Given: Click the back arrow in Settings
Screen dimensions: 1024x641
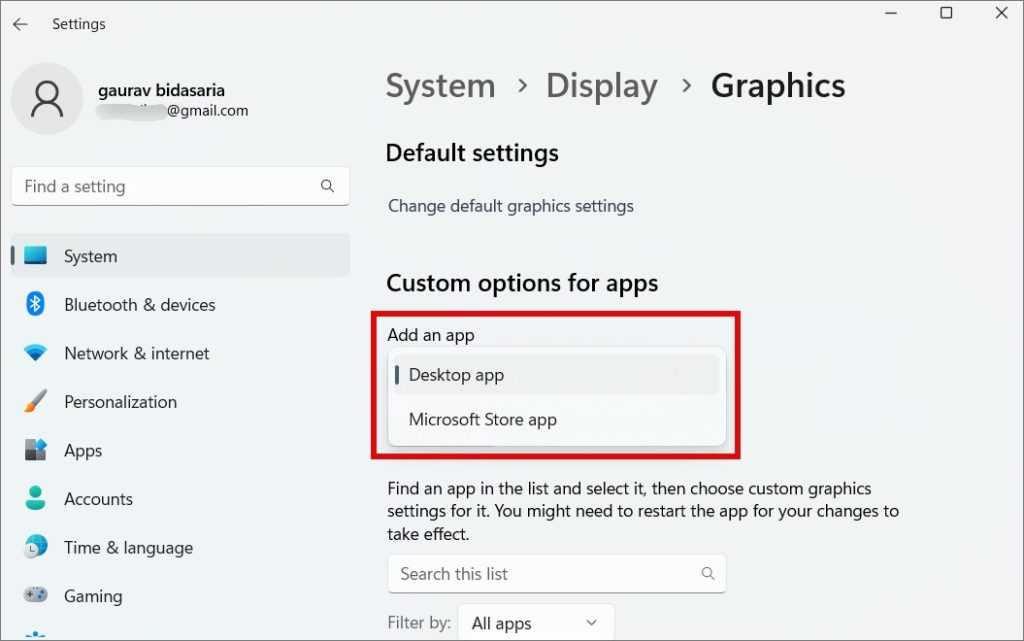Looking at the screenshot, I should tap(20, 24).
